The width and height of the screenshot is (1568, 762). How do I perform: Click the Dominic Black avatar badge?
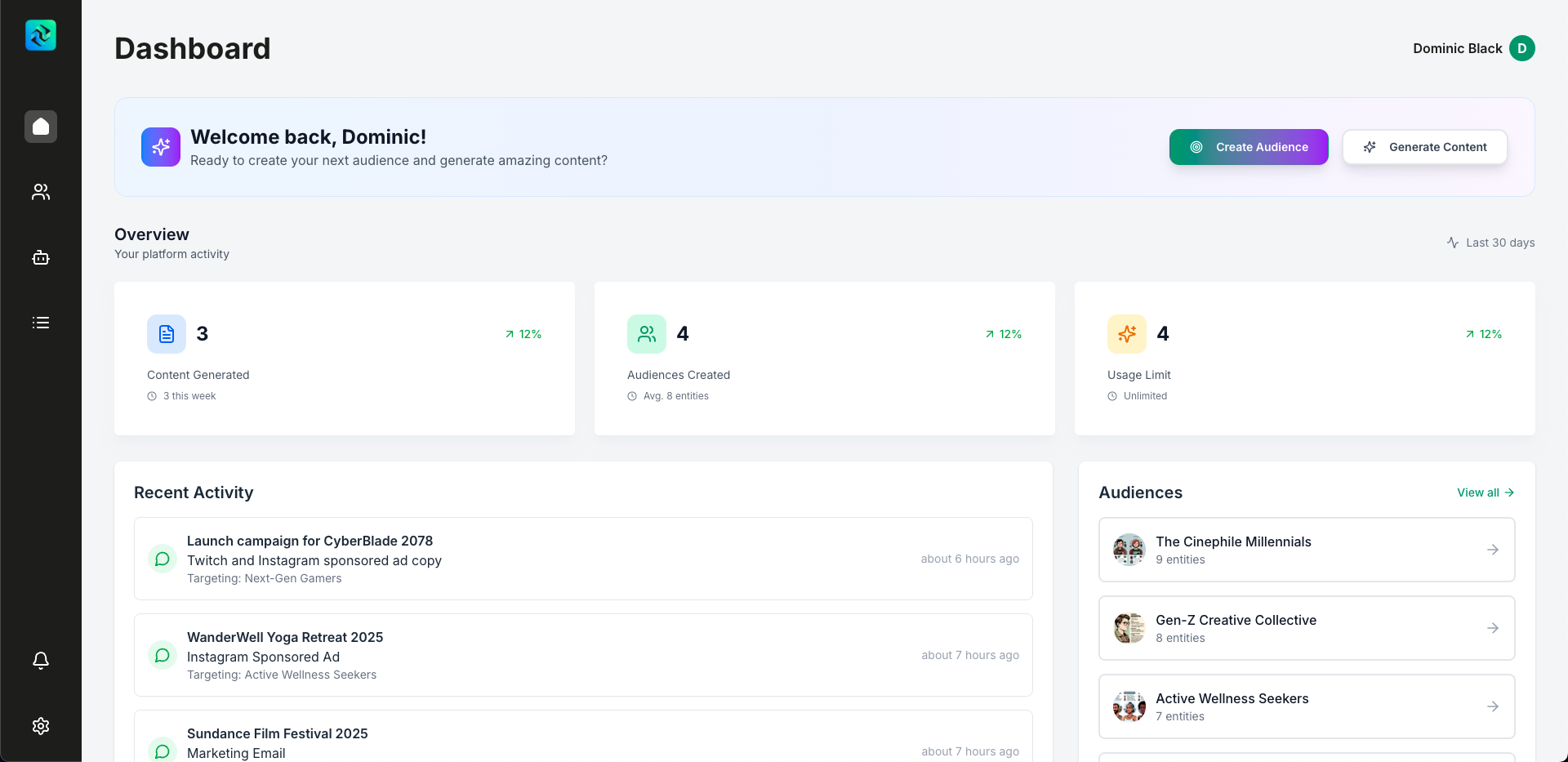(1521, 48)
